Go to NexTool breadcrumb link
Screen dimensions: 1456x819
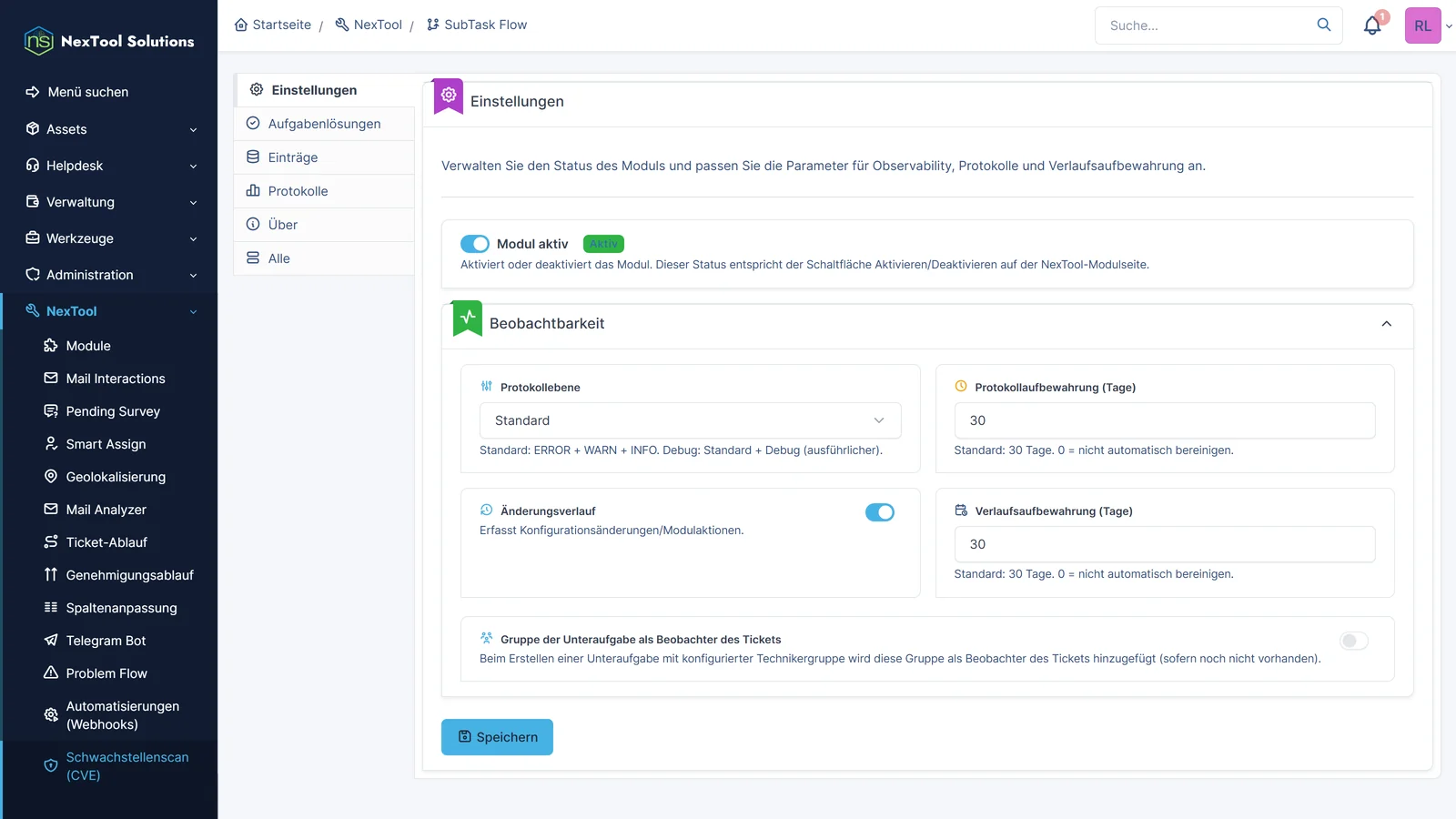[x=369, y=25]
